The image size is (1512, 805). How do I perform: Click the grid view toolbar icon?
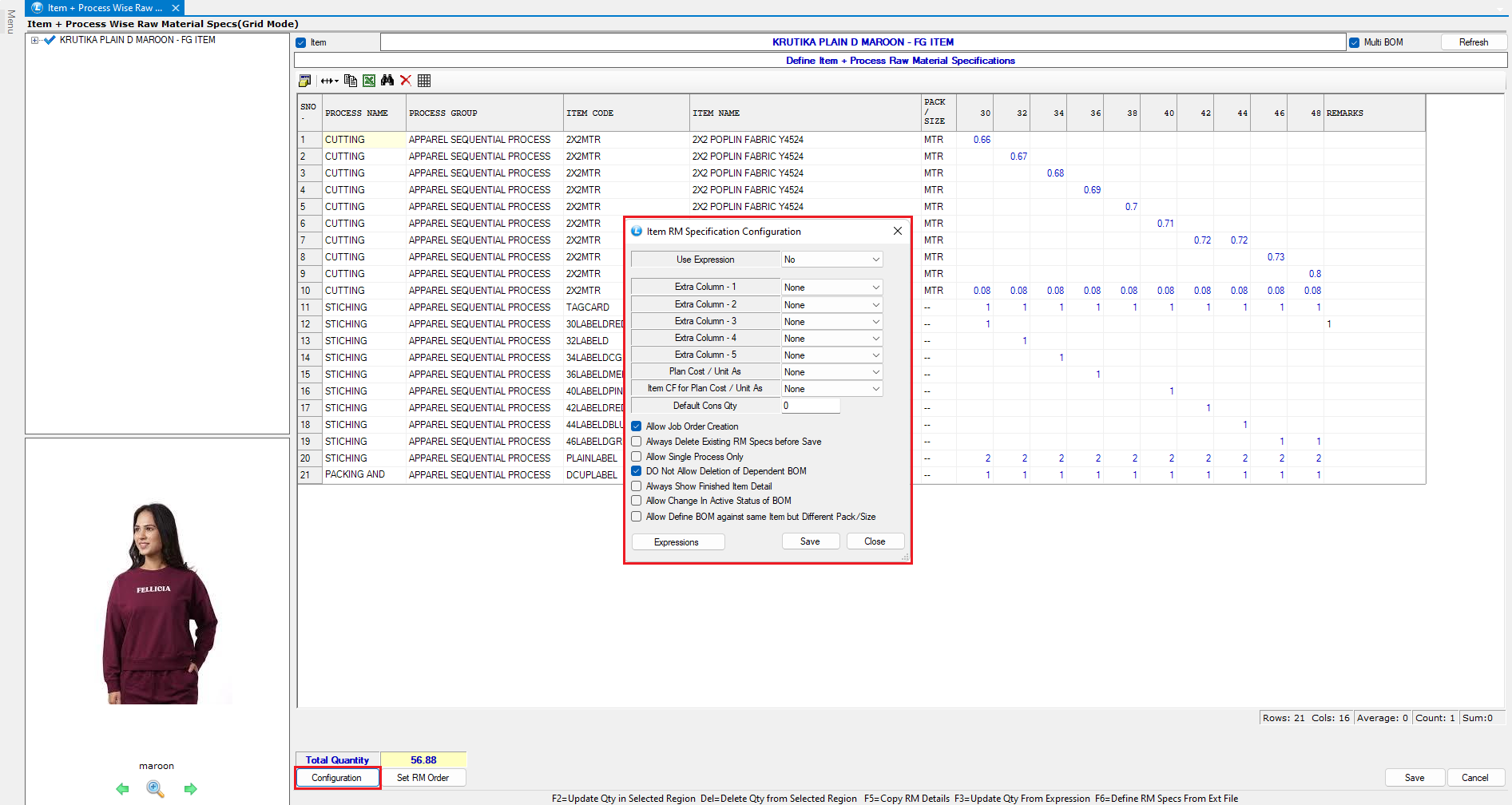(424, 81)
